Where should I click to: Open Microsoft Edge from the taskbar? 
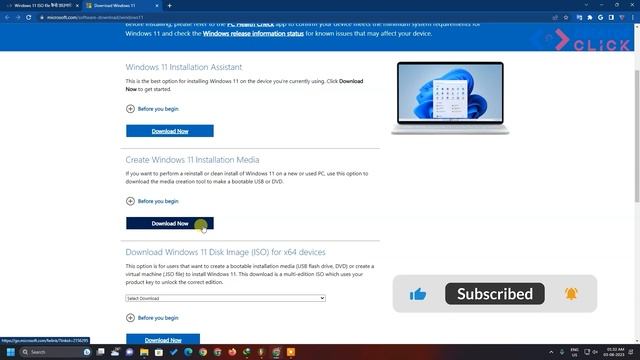188,352
